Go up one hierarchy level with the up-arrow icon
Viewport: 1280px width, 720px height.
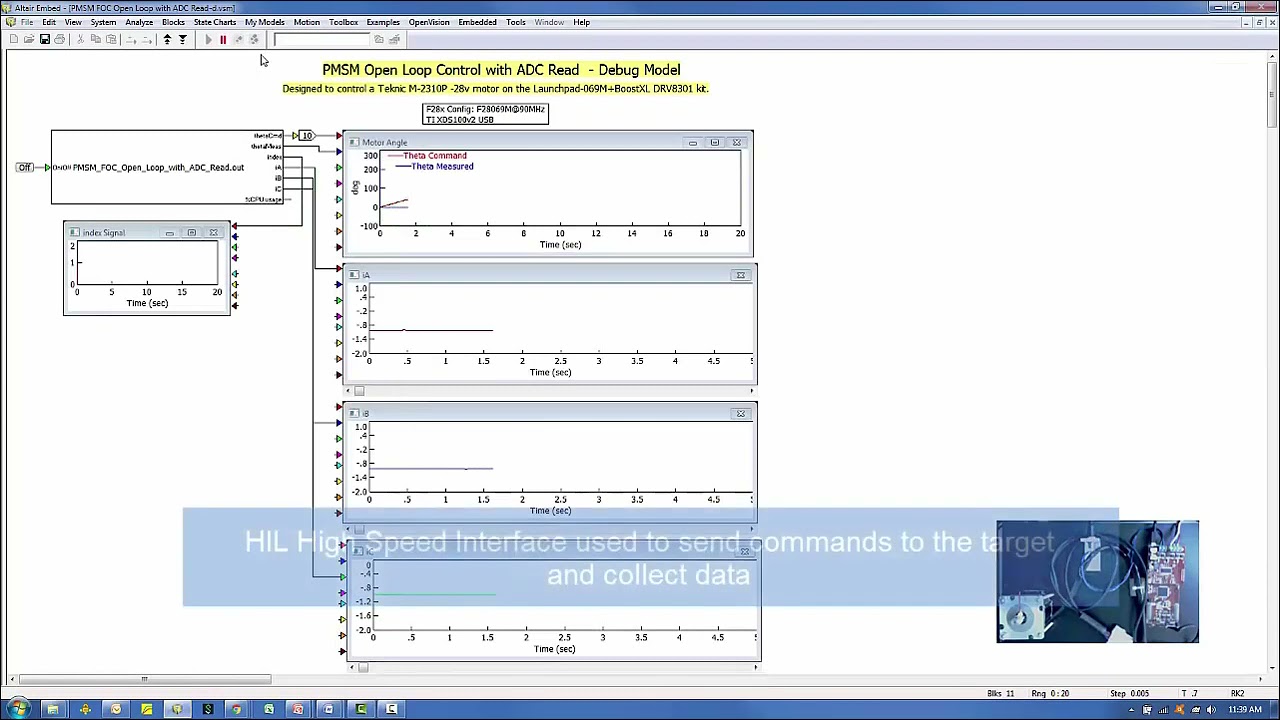(x=167, y=39)
